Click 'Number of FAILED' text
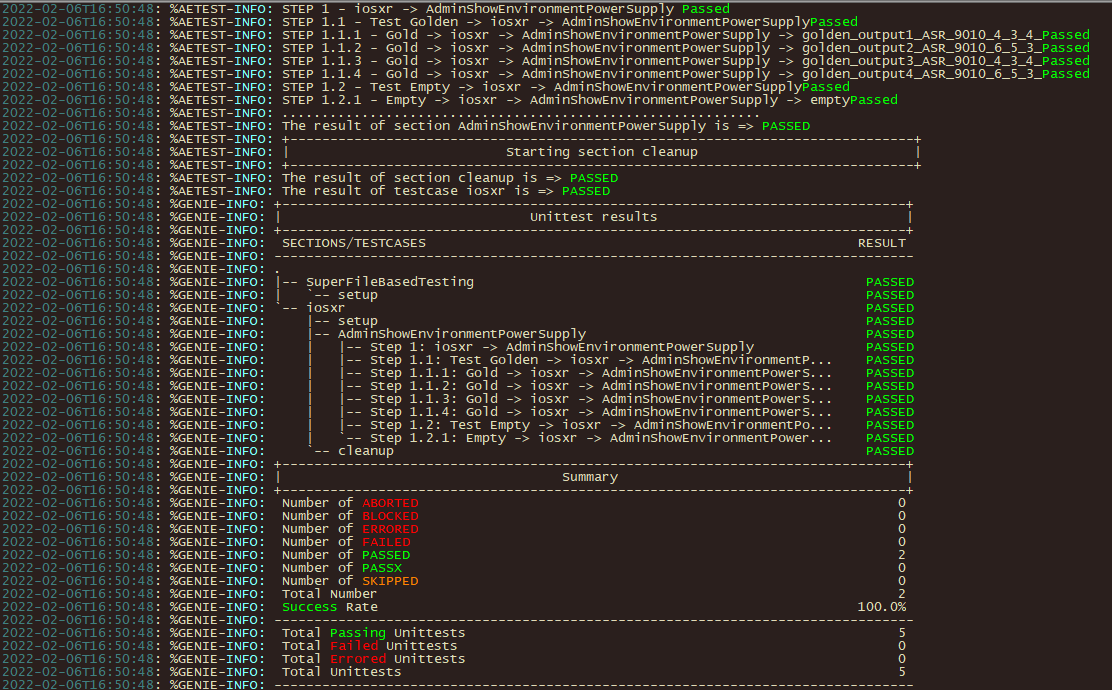The width and height of the screenshot is (1112, 690). pyautogui.click(x=346, y=542)
